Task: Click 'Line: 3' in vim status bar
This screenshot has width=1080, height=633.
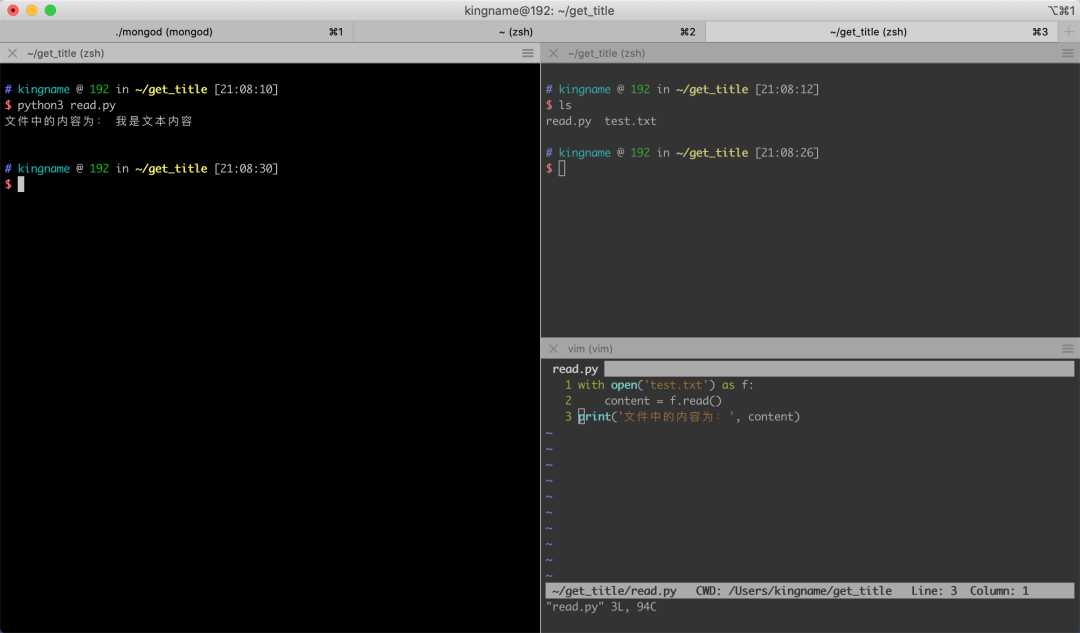Action: coord(934,591)
